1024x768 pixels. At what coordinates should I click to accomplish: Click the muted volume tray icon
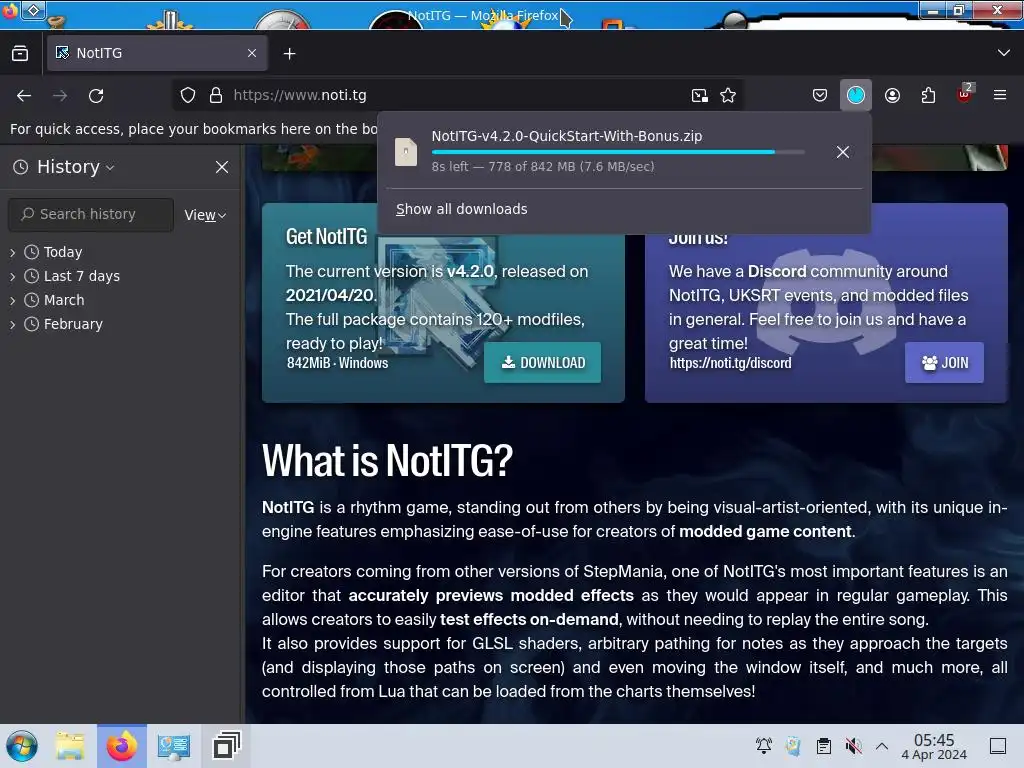pos(853,746)
